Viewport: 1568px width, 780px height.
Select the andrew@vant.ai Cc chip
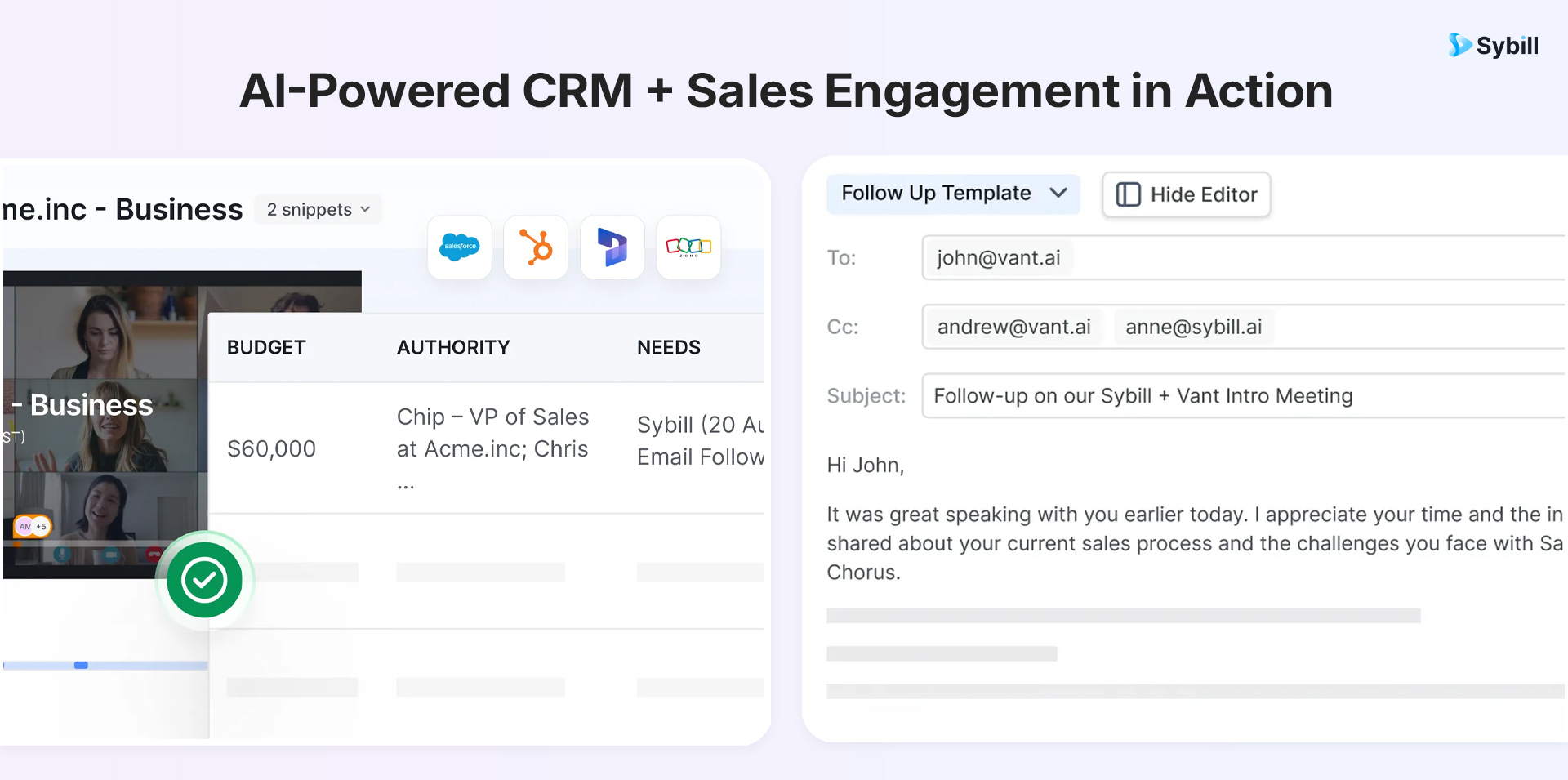[x=1014, y=327]
